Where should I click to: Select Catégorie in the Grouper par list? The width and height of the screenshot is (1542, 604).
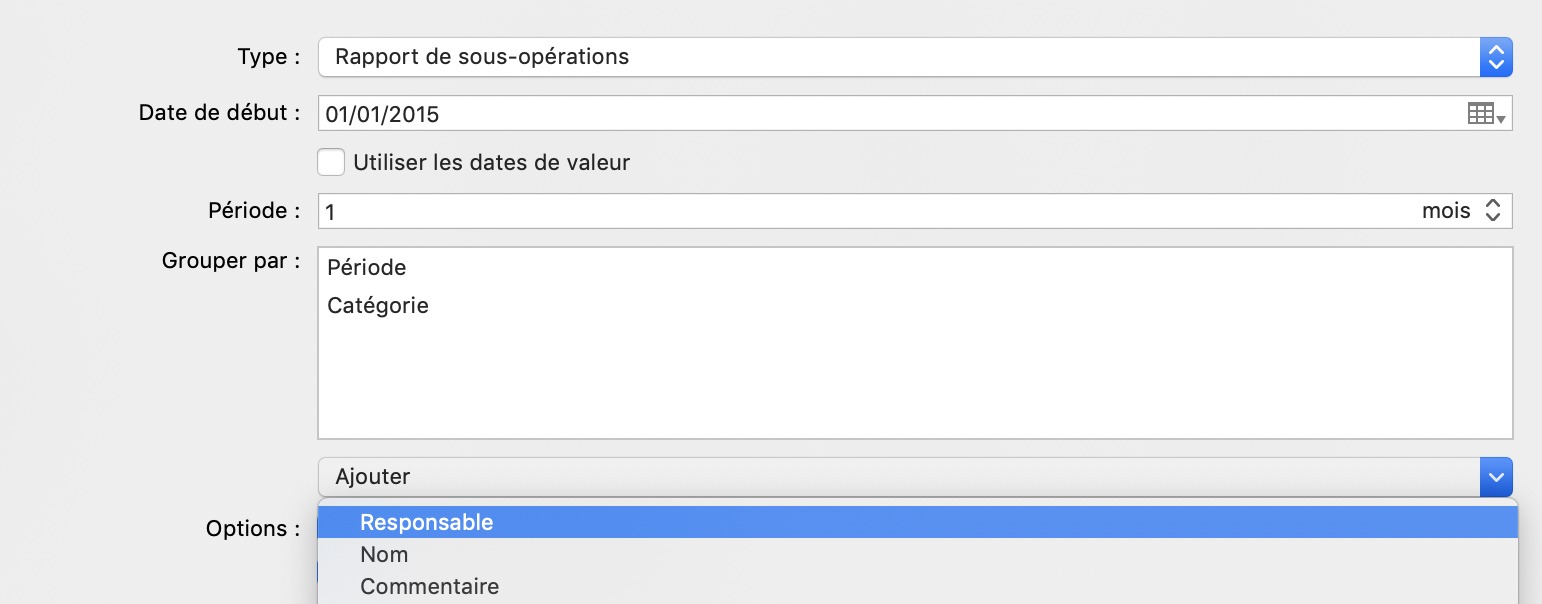(378, 306)
